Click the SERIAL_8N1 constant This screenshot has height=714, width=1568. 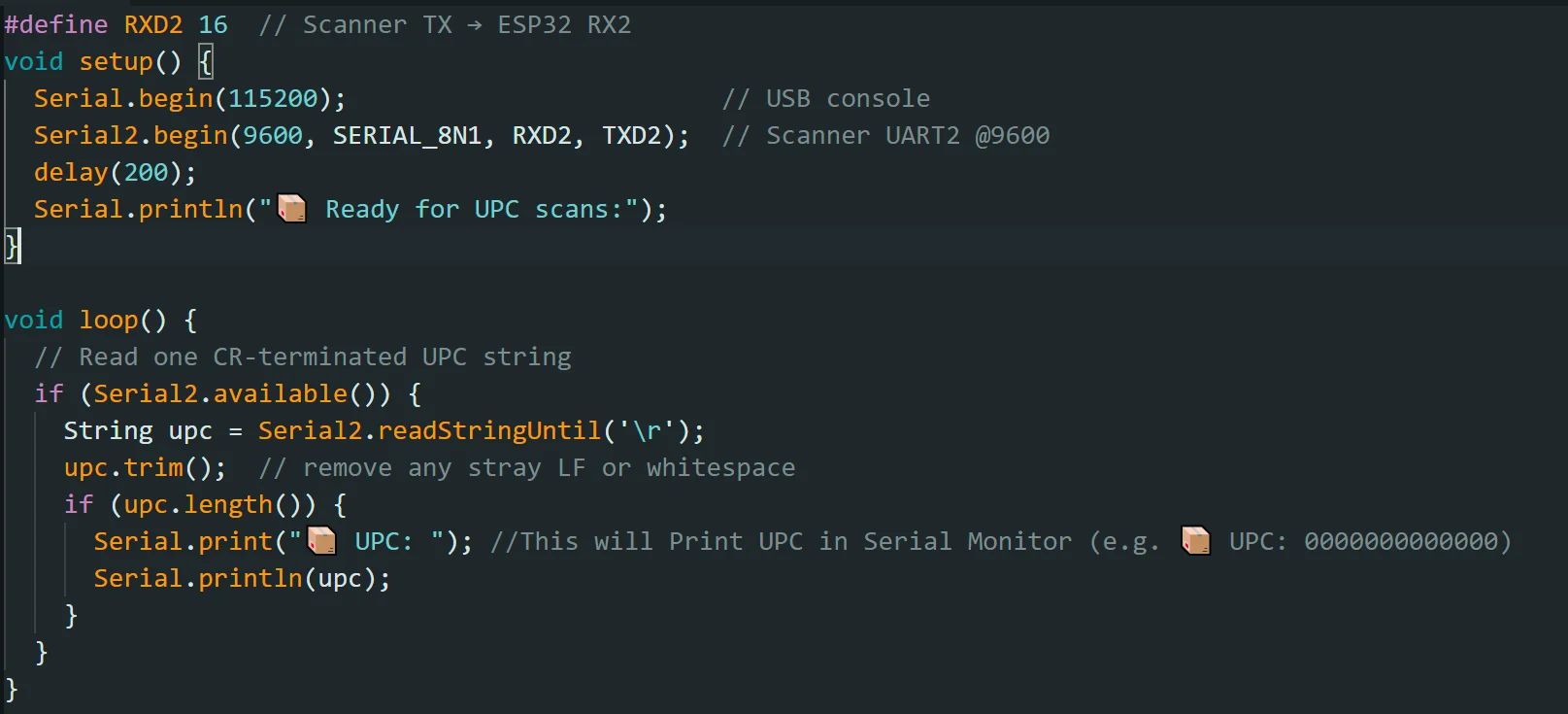pyautogui.click(x=407, y=135)
